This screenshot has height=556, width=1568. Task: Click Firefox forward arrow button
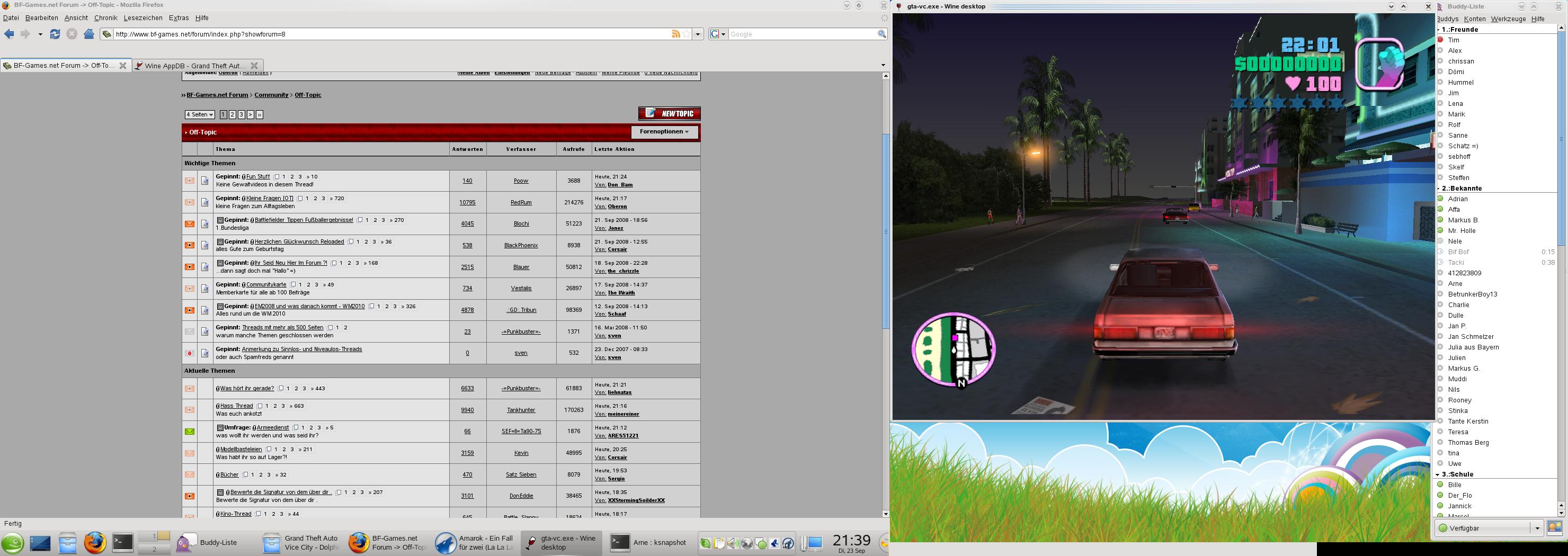pos(25,34)
